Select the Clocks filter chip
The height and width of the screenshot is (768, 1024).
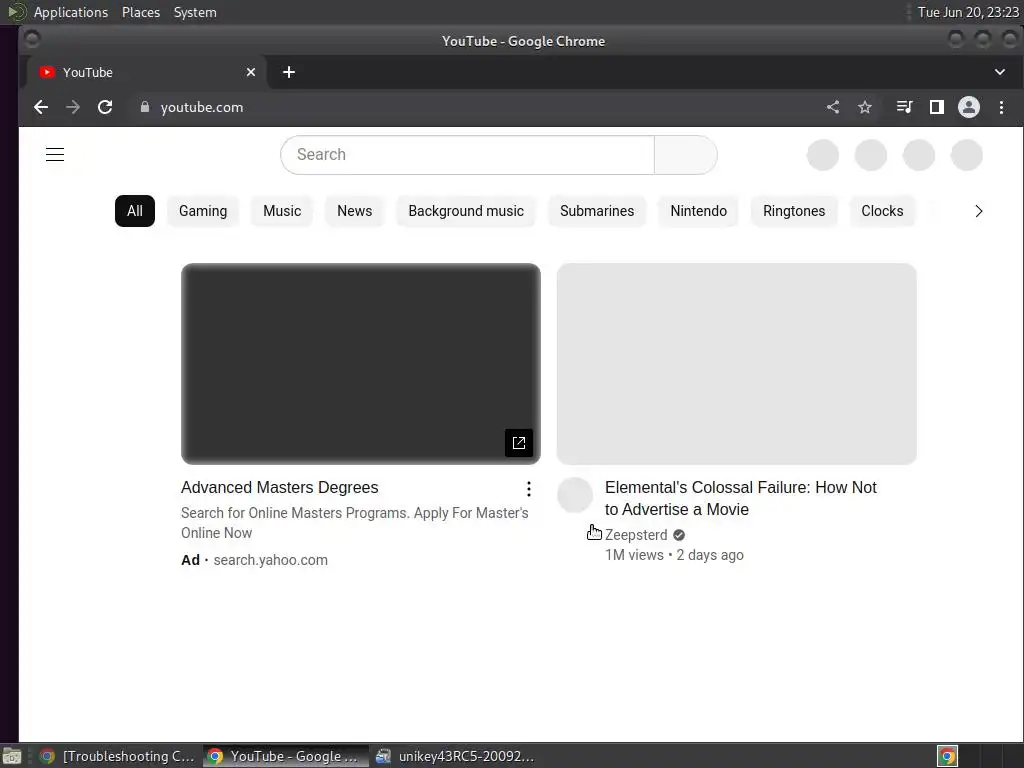click(882, 211)
